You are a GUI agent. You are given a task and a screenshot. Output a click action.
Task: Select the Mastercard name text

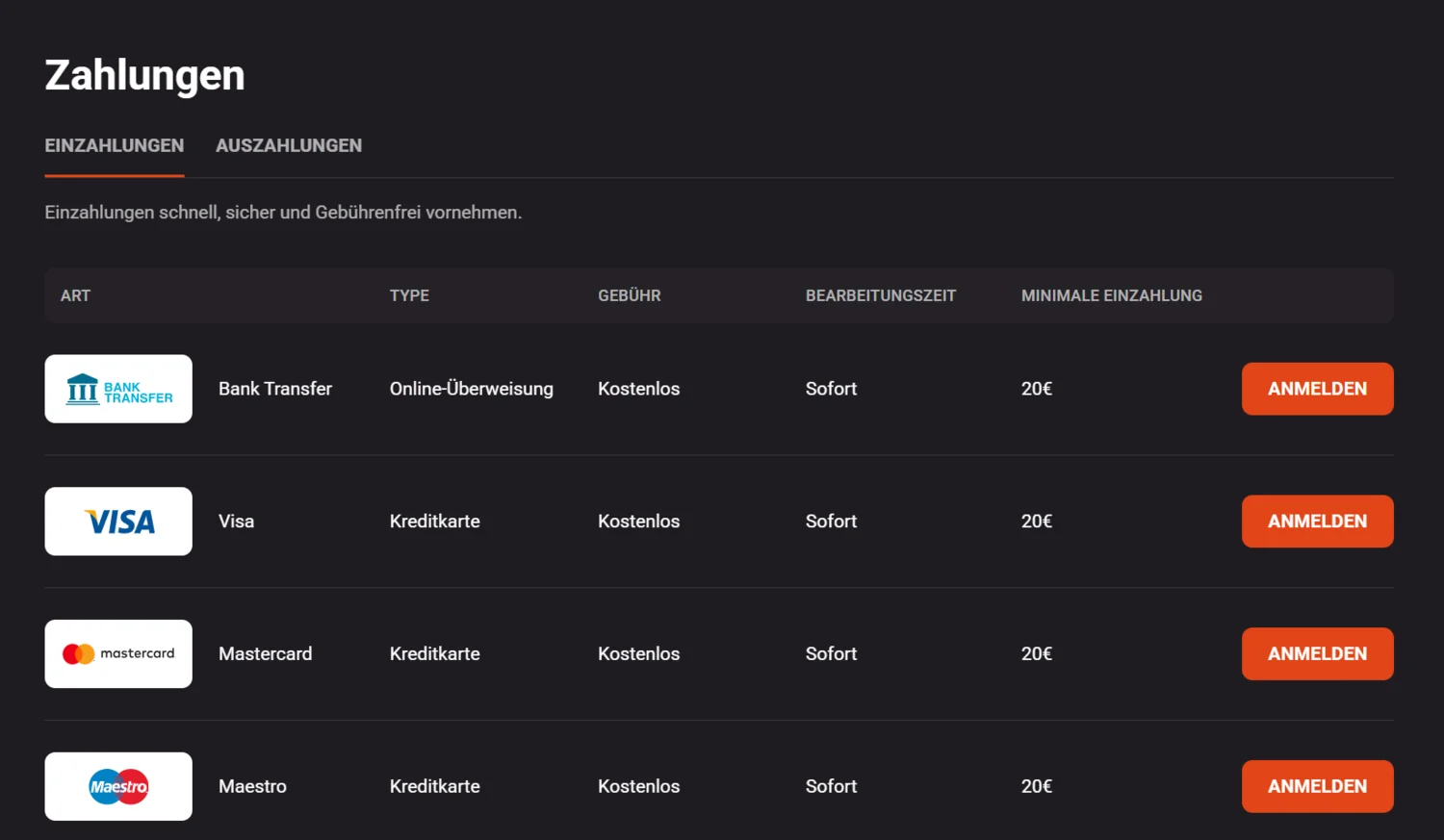(x=266, y=654)
